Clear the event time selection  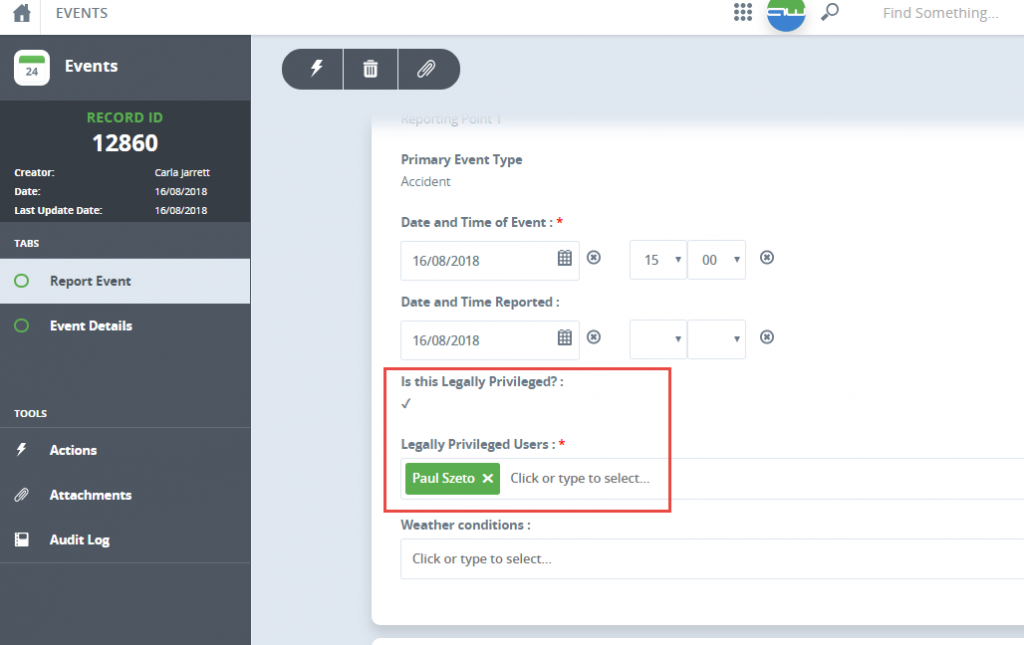tap(767, 258)
